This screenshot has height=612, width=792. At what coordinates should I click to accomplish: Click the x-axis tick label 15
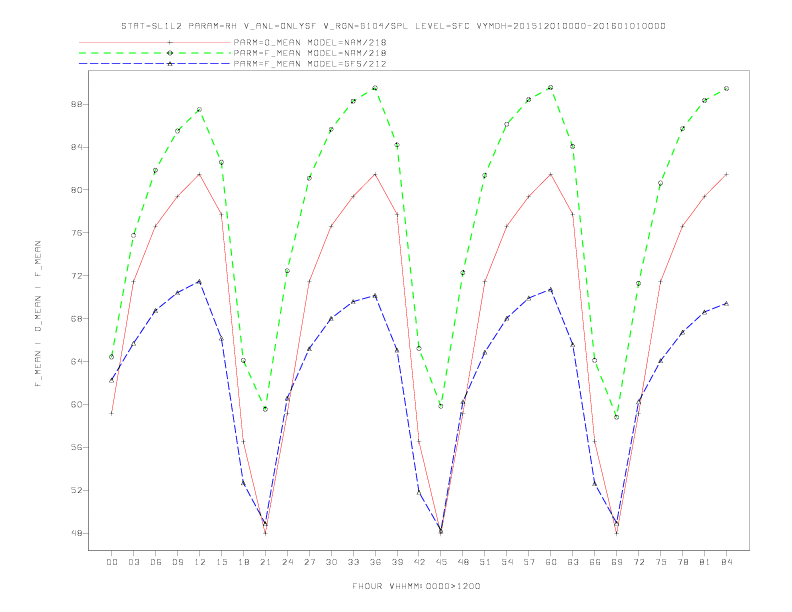tap(221, 562)
